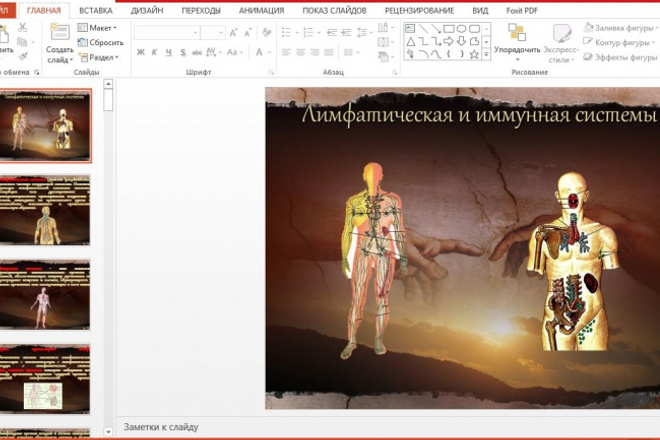Select the Down Arrow shape
The height and width of the screenshot is (440, 660).
pyautogui.click(x=461, y=41)
